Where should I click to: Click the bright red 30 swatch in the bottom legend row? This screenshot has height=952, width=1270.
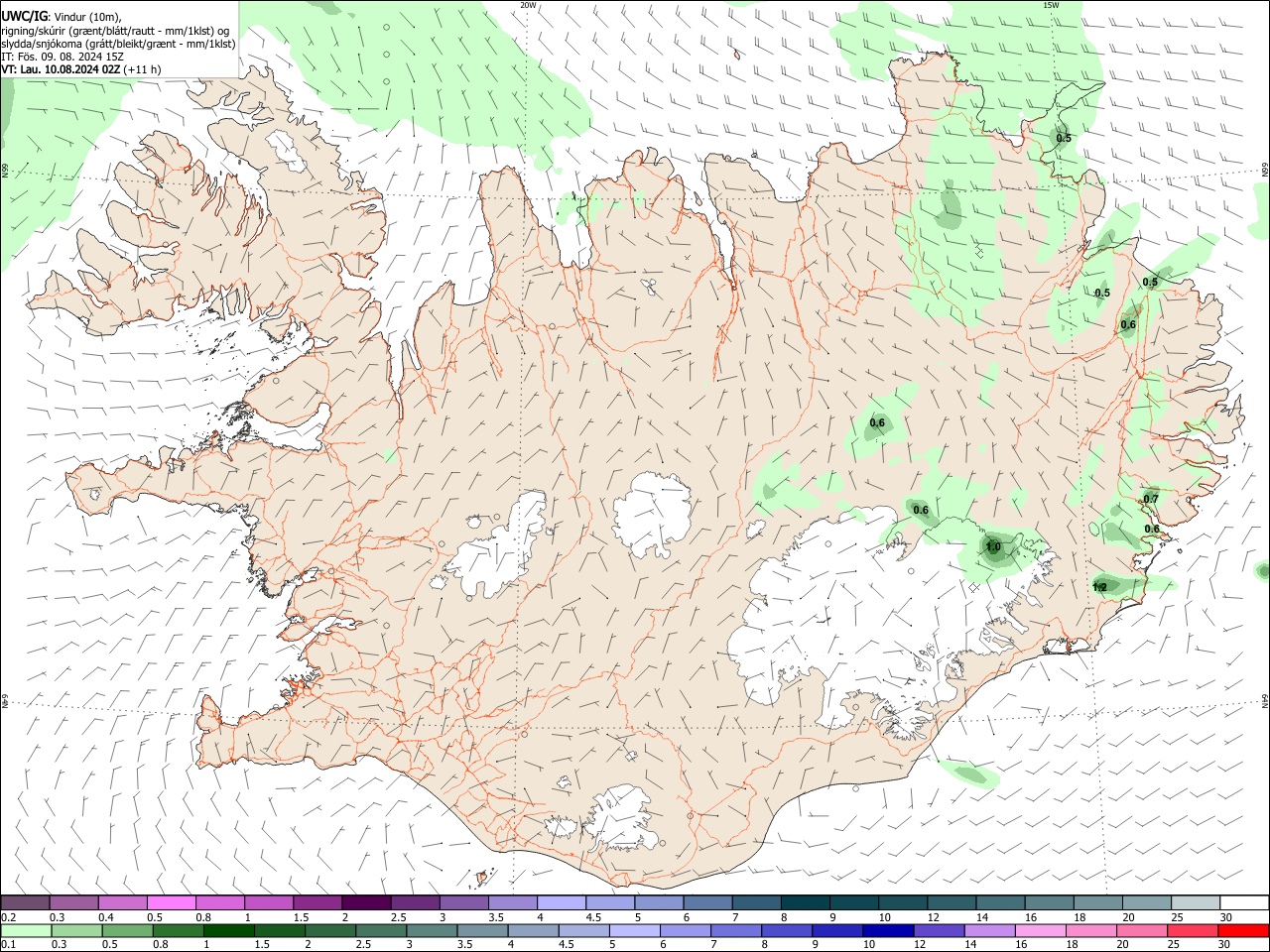pyautogui.click(x=1242, y=930)
